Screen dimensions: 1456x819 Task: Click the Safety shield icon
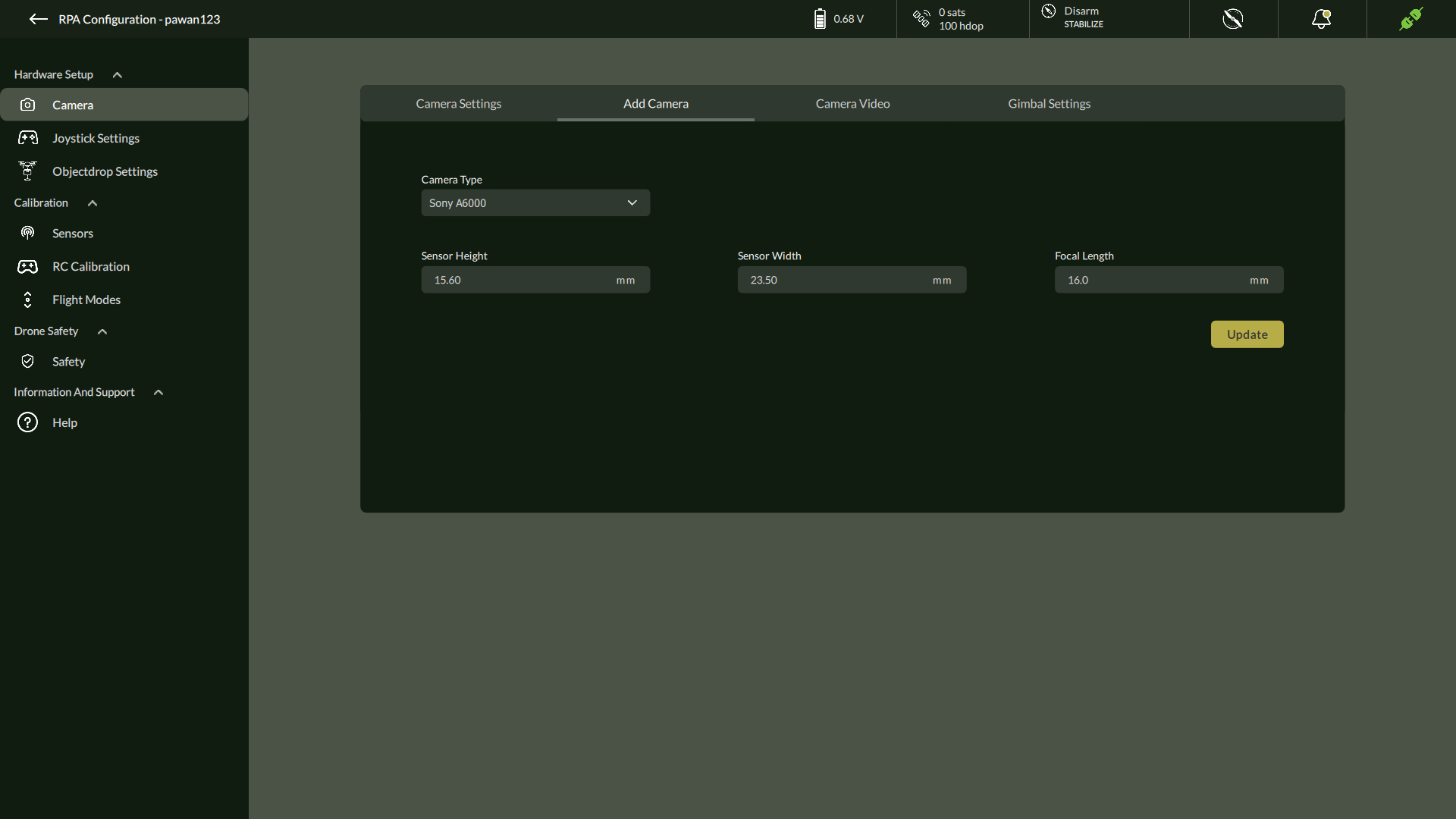(x=27, y=361)
